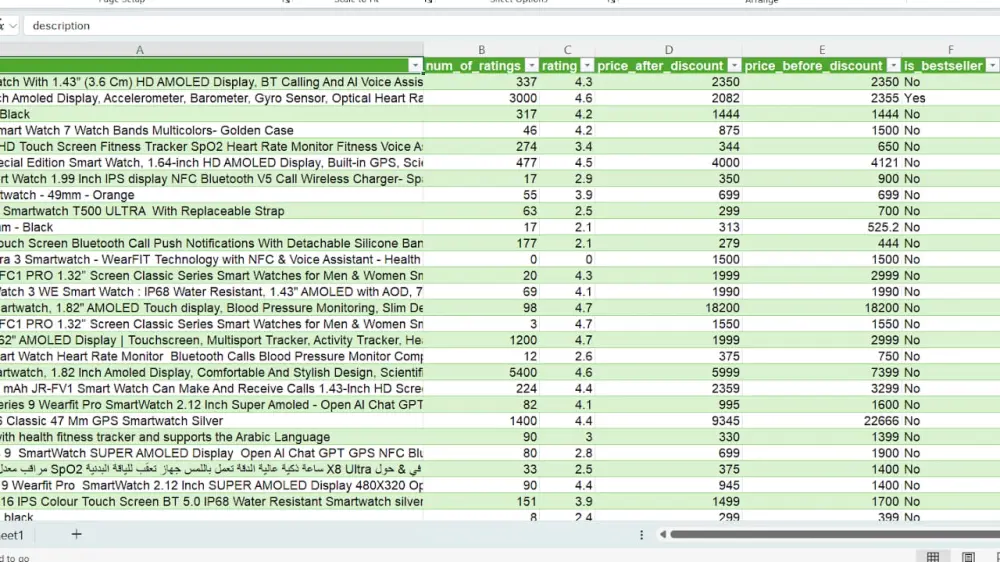The height and width of the screenshot is (562, 1000).
Task: Select column E header
Action: 821,50
